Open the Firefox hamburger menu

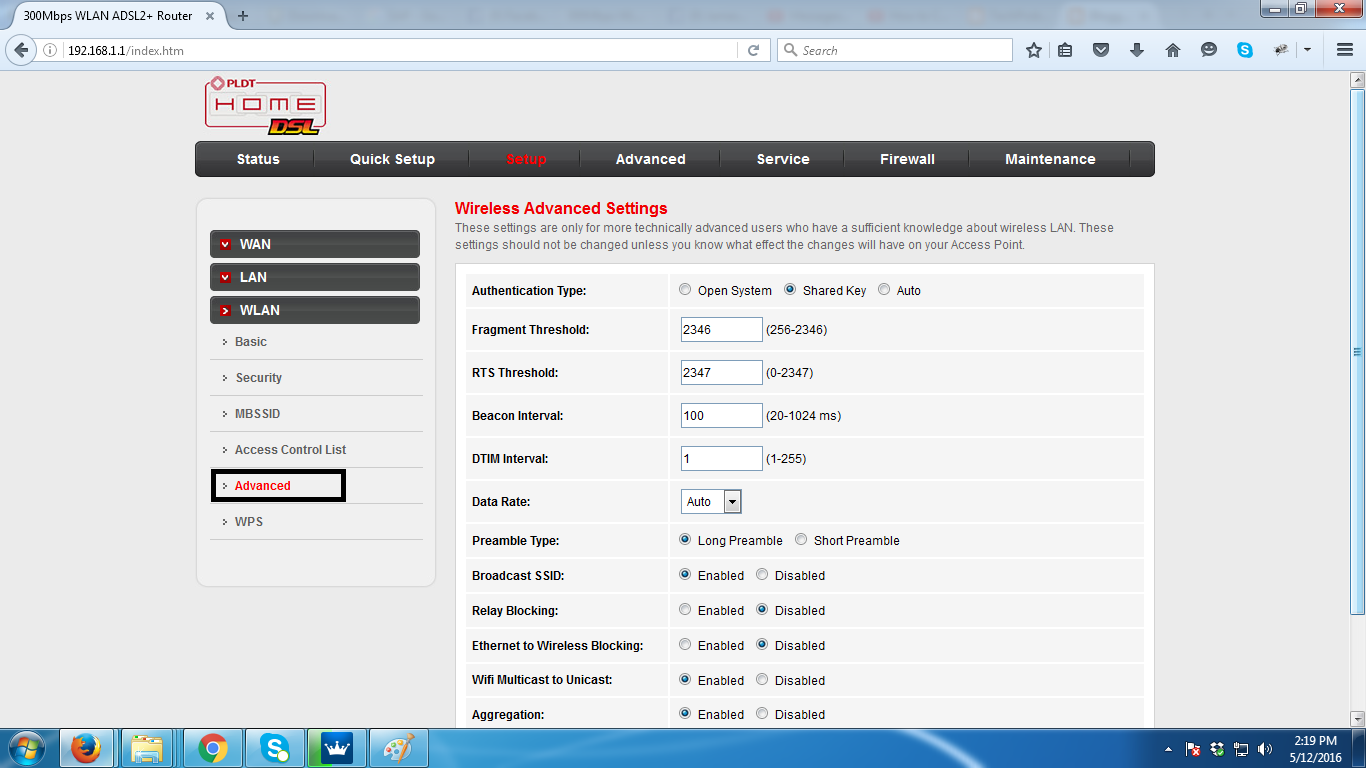pyautogui.click(x=1345, y=50)
